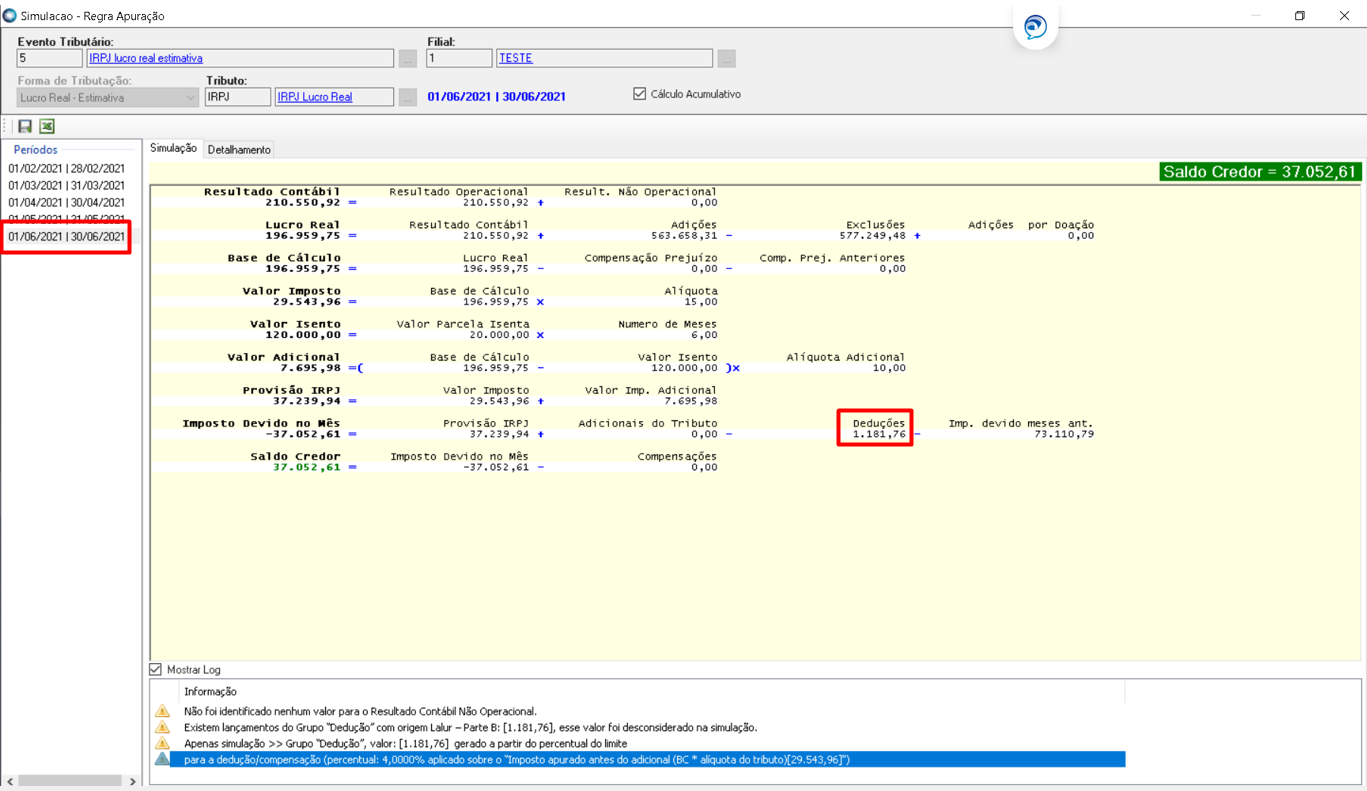The width and height of the screenshot is (1367, 791).
Task: Click the Provisão IRPJ result 37.239,94
Action: (306, 401)
